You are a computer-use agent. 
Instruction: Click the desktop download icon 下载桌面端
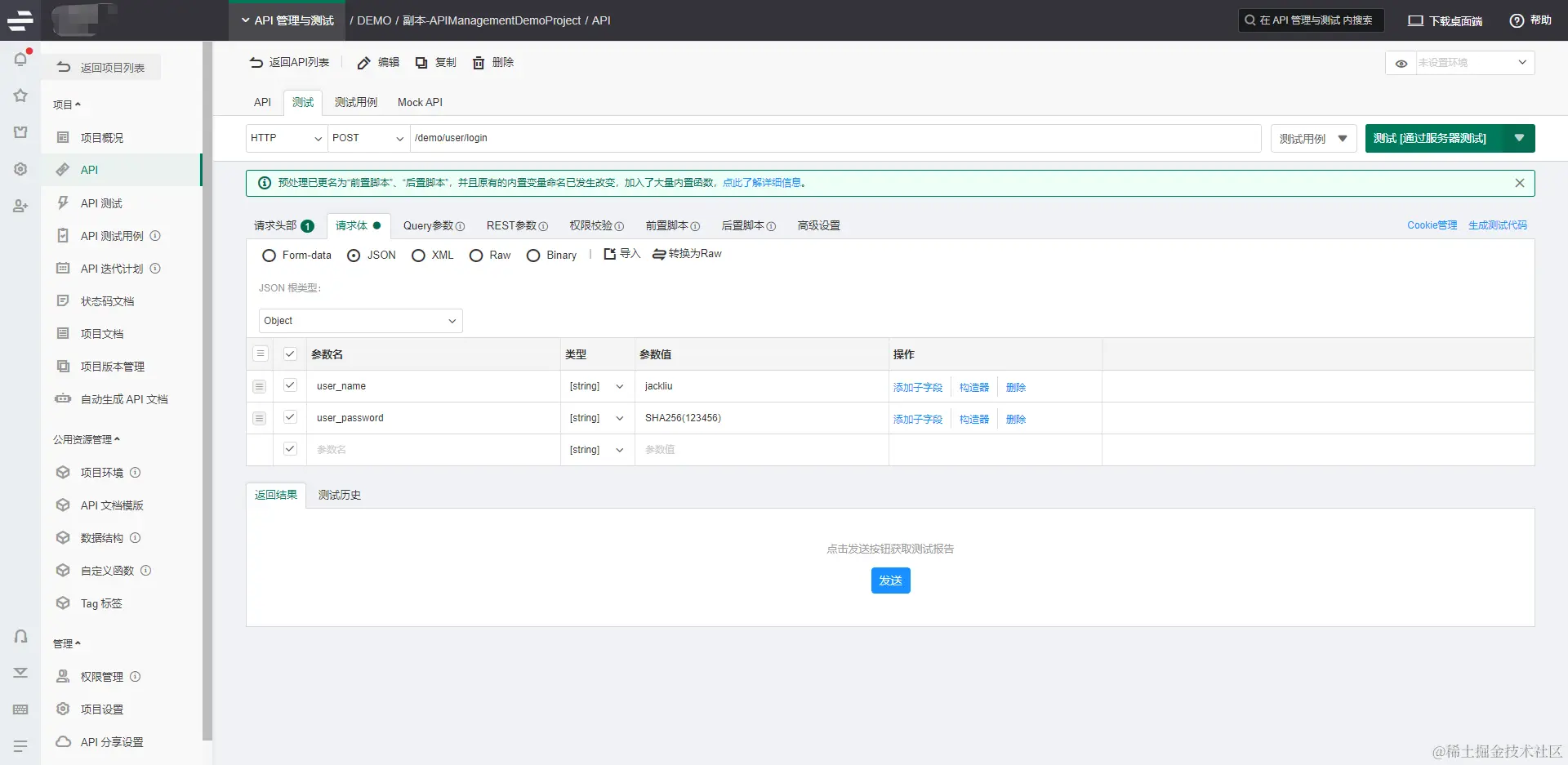1415,20
